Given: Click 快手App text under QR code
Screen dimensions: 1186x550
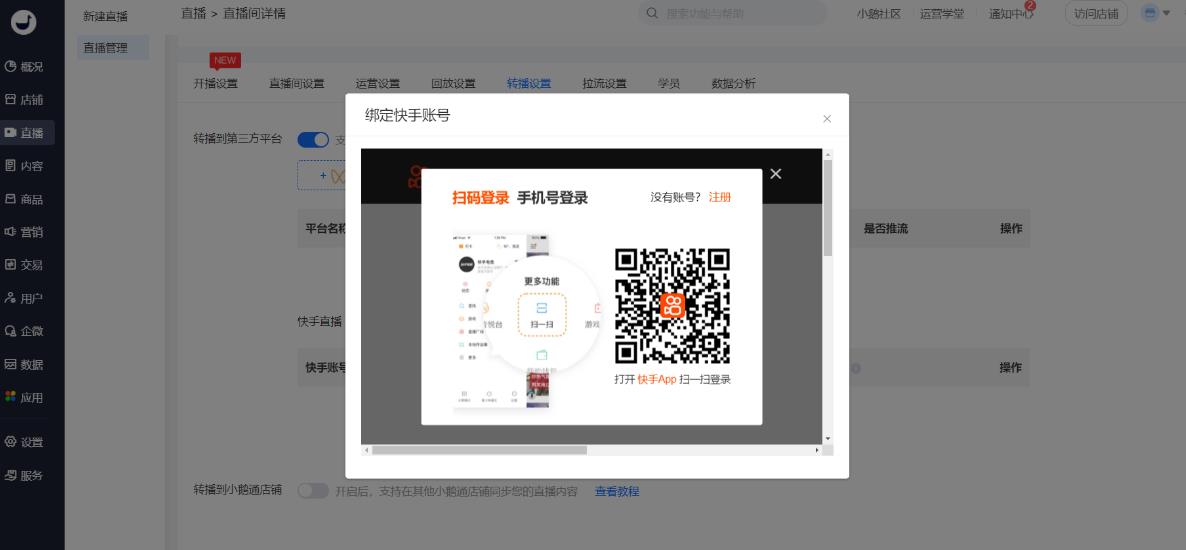Looking at the screenshot, I should pyautogui.click(x=657, y=380).
